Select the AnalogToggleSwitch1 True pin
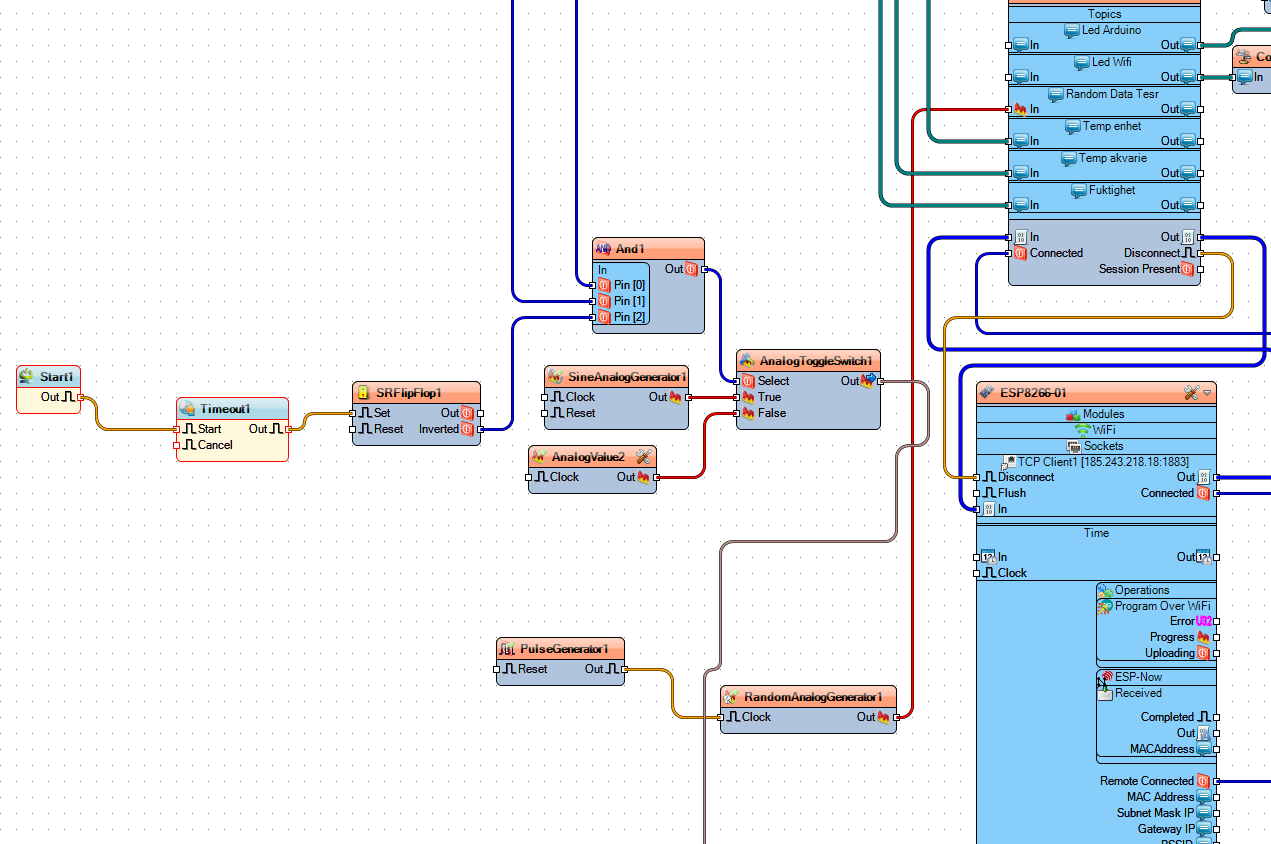This screenshot has width=1271, height=844. click(736, 397)
